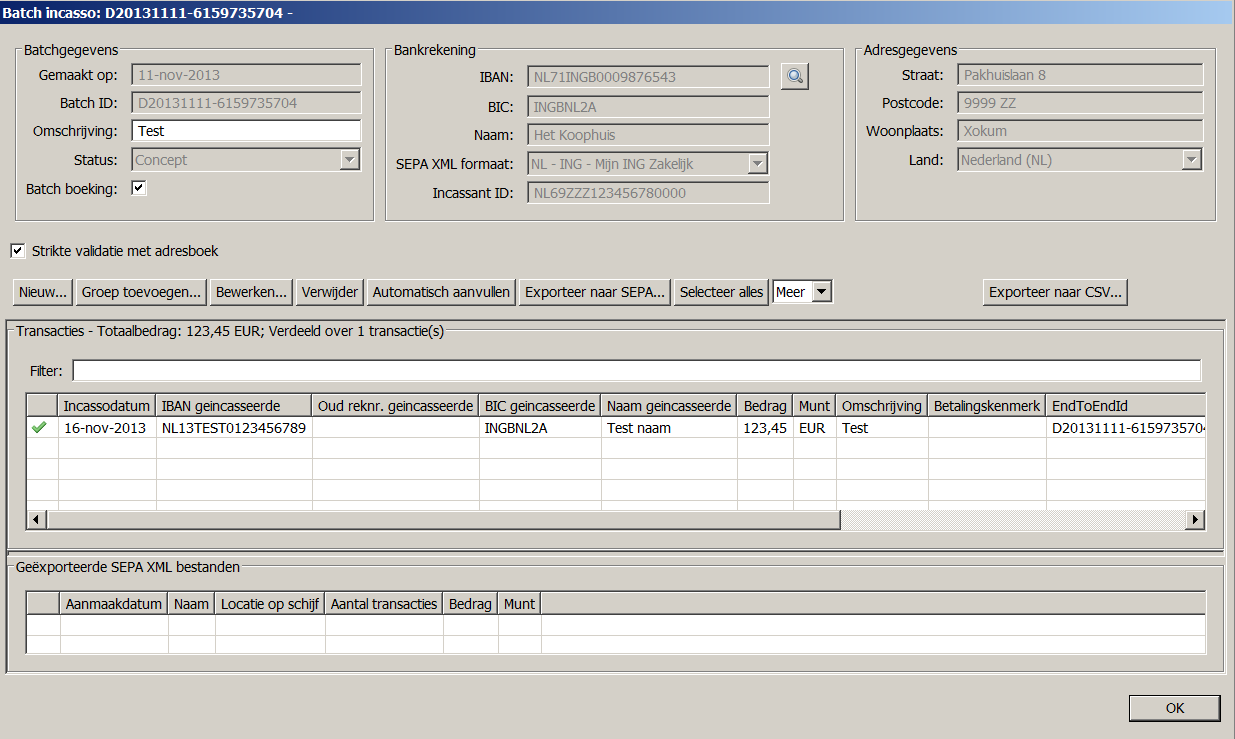
Task: Click the BIC field in Bankrekening
Action: point(649,107)
